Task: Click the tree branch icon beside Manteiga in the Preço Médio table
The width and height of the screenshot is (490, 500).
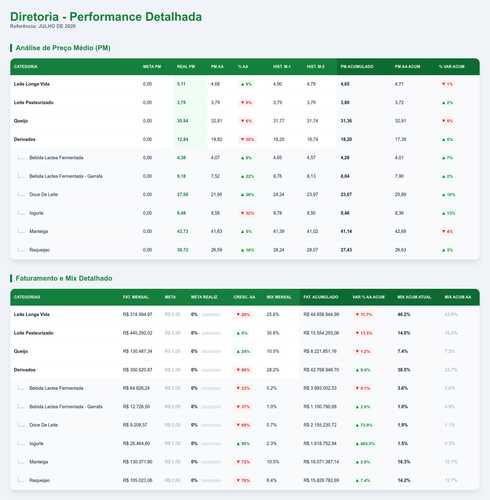Action: pos(21,231)
